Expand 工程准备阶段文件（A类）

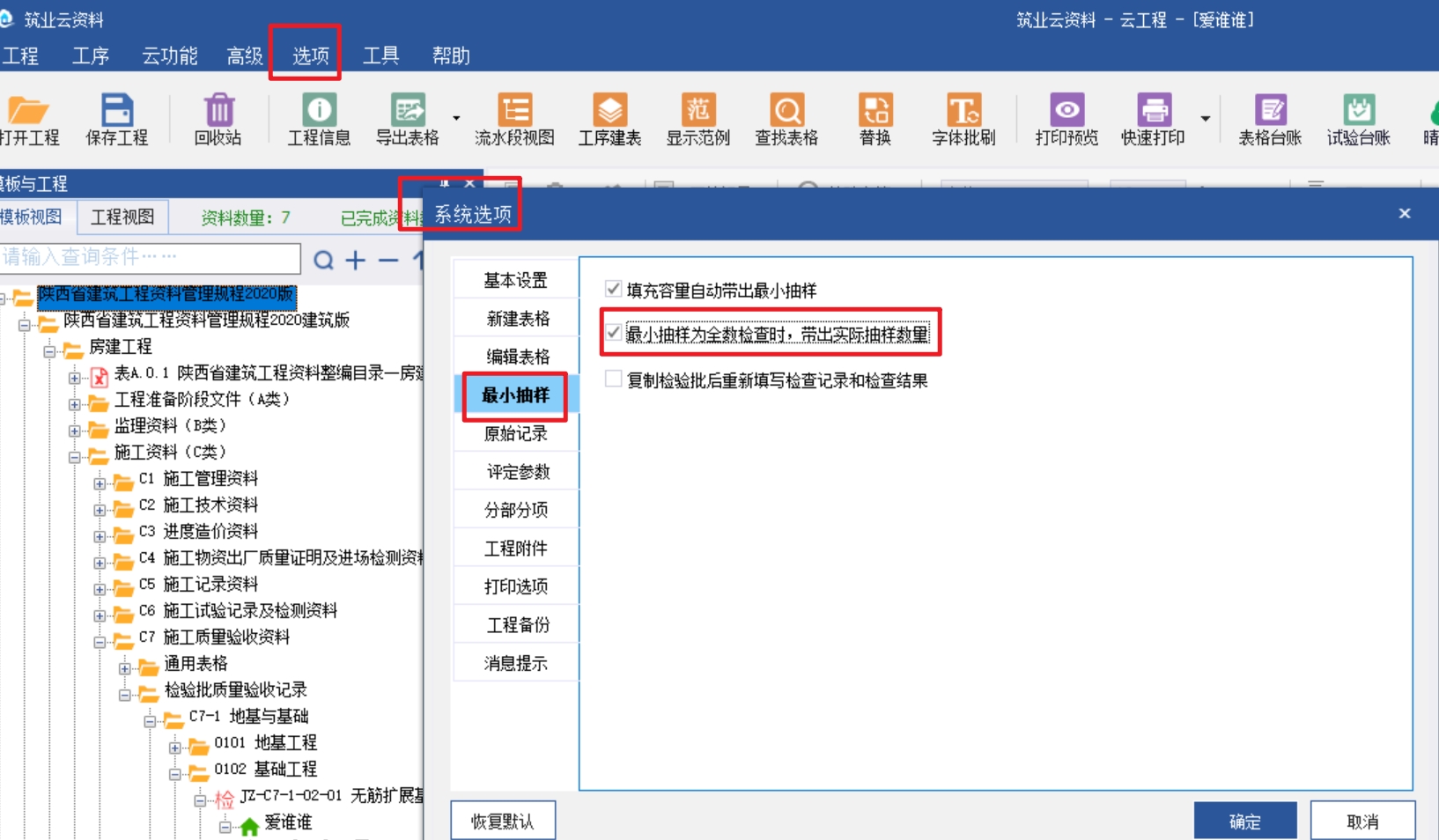tap(75, 405)
